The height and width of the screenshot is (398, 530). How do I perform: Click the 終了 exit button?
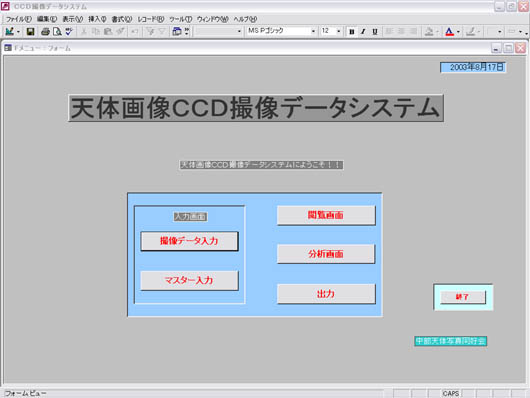pos(463,297)
